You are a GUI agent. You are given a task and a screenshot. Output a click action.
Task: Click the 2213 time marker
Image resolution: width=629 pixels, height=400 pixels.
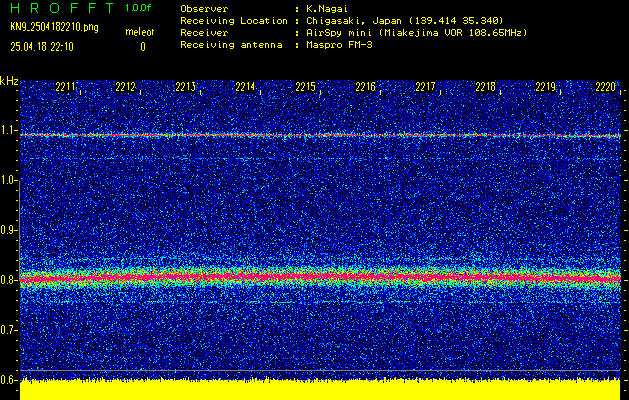click(185, 87)
